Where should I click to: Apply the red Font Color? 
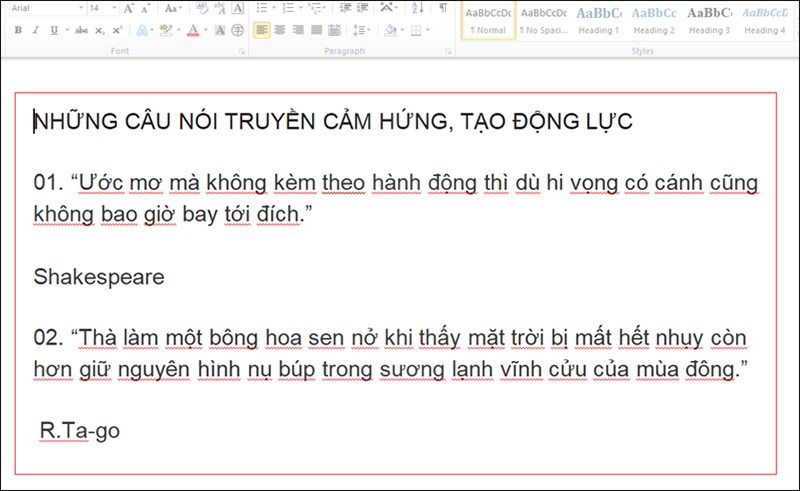coord(193,30)
